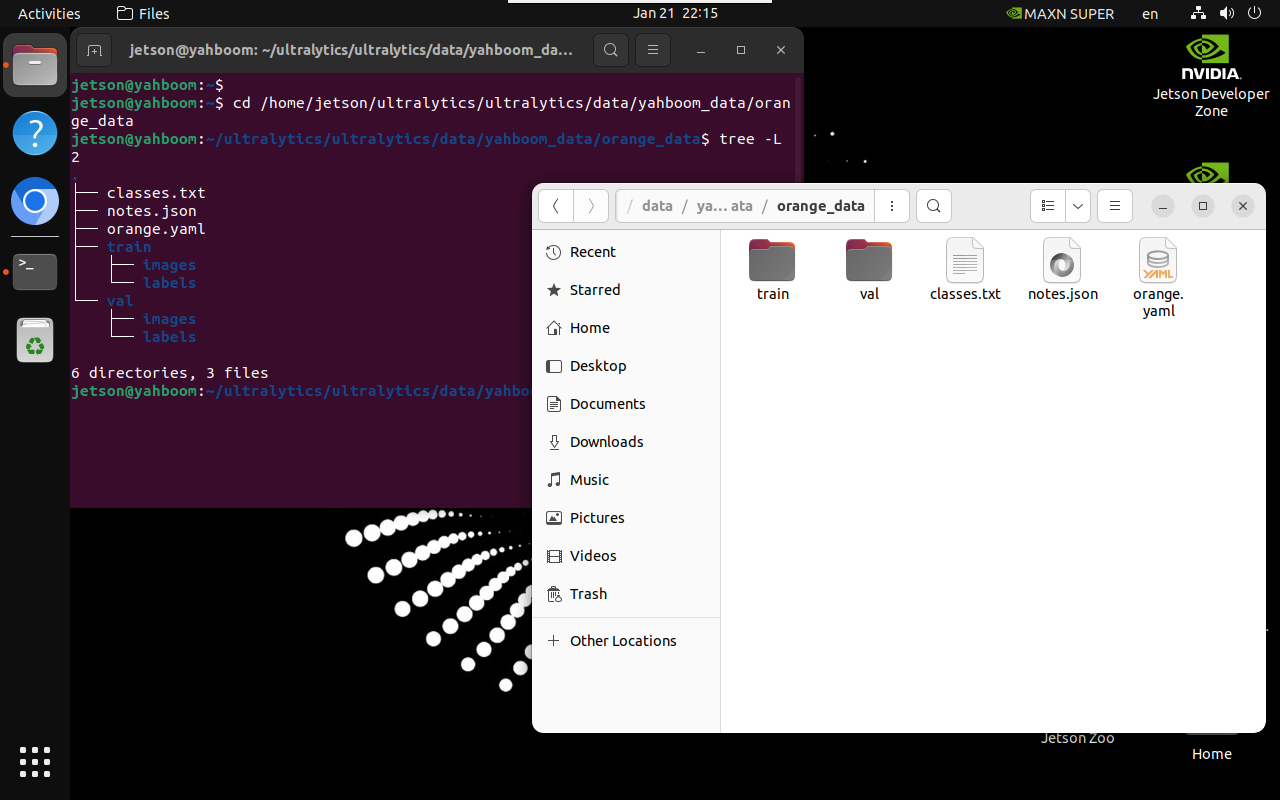Show applications grid in dock
Screen dimensions: 1280x800
point(35,762)
